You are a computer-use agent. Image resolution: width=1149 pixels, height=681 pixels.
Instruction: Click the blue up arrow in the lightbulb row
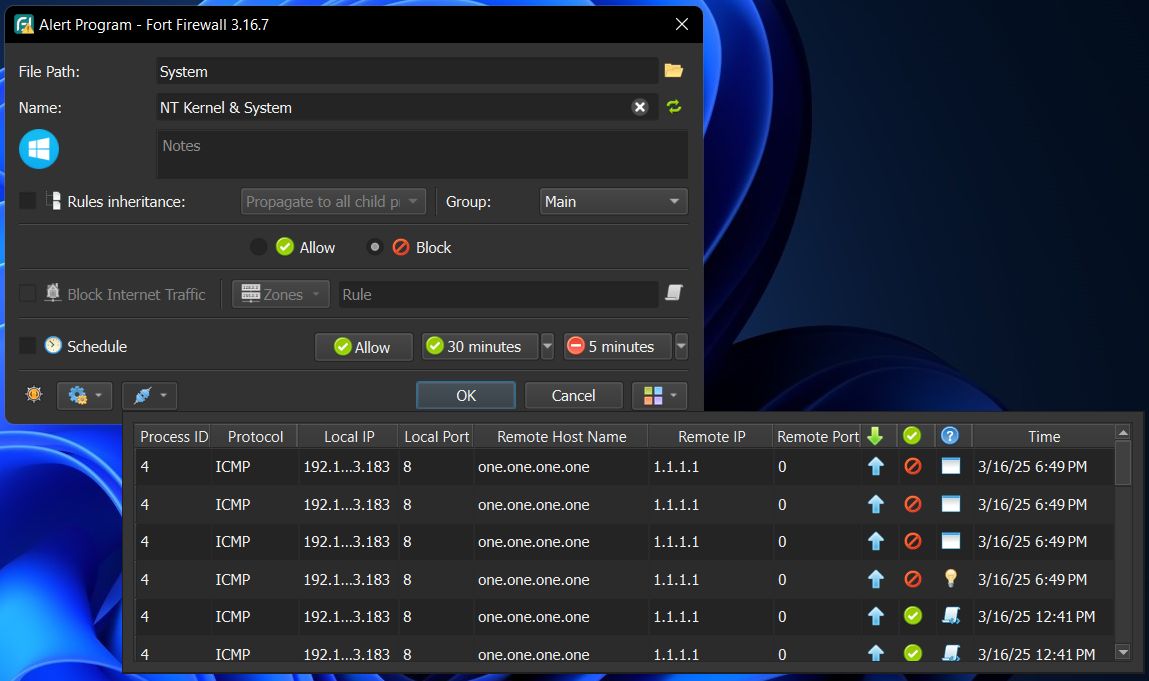[x=875, y=578]
